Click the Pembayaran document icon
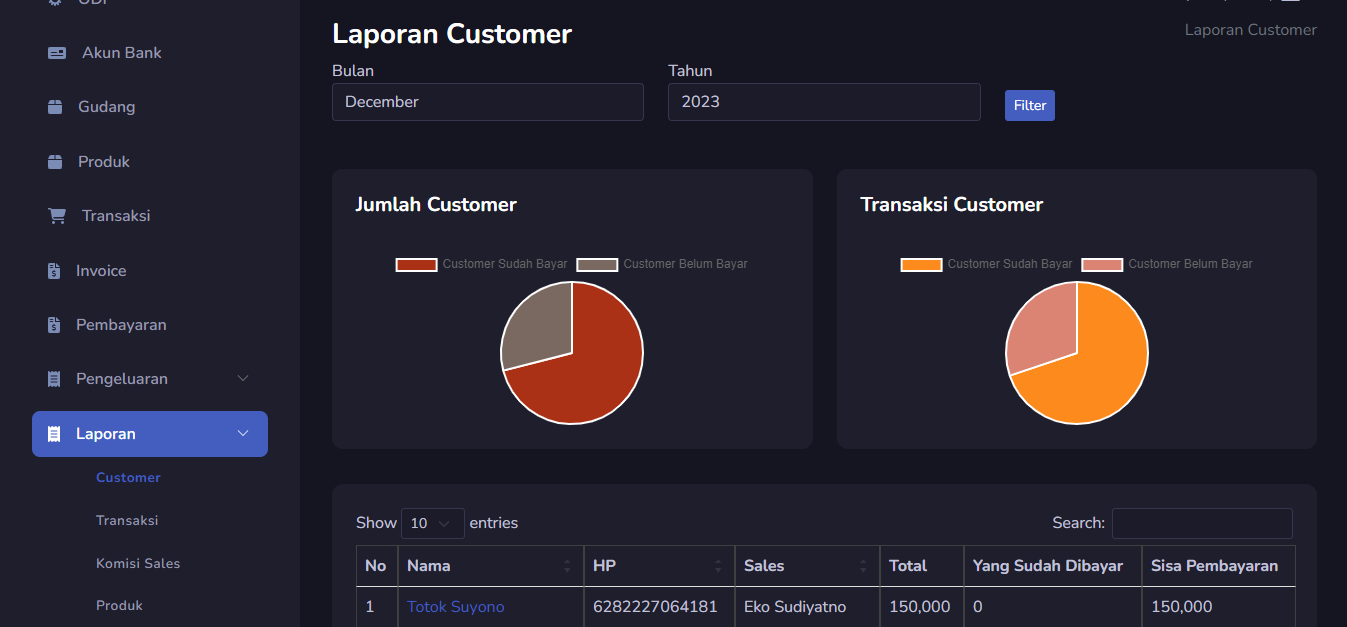The height and width of the screenshot is (627, 1347). 54,325
